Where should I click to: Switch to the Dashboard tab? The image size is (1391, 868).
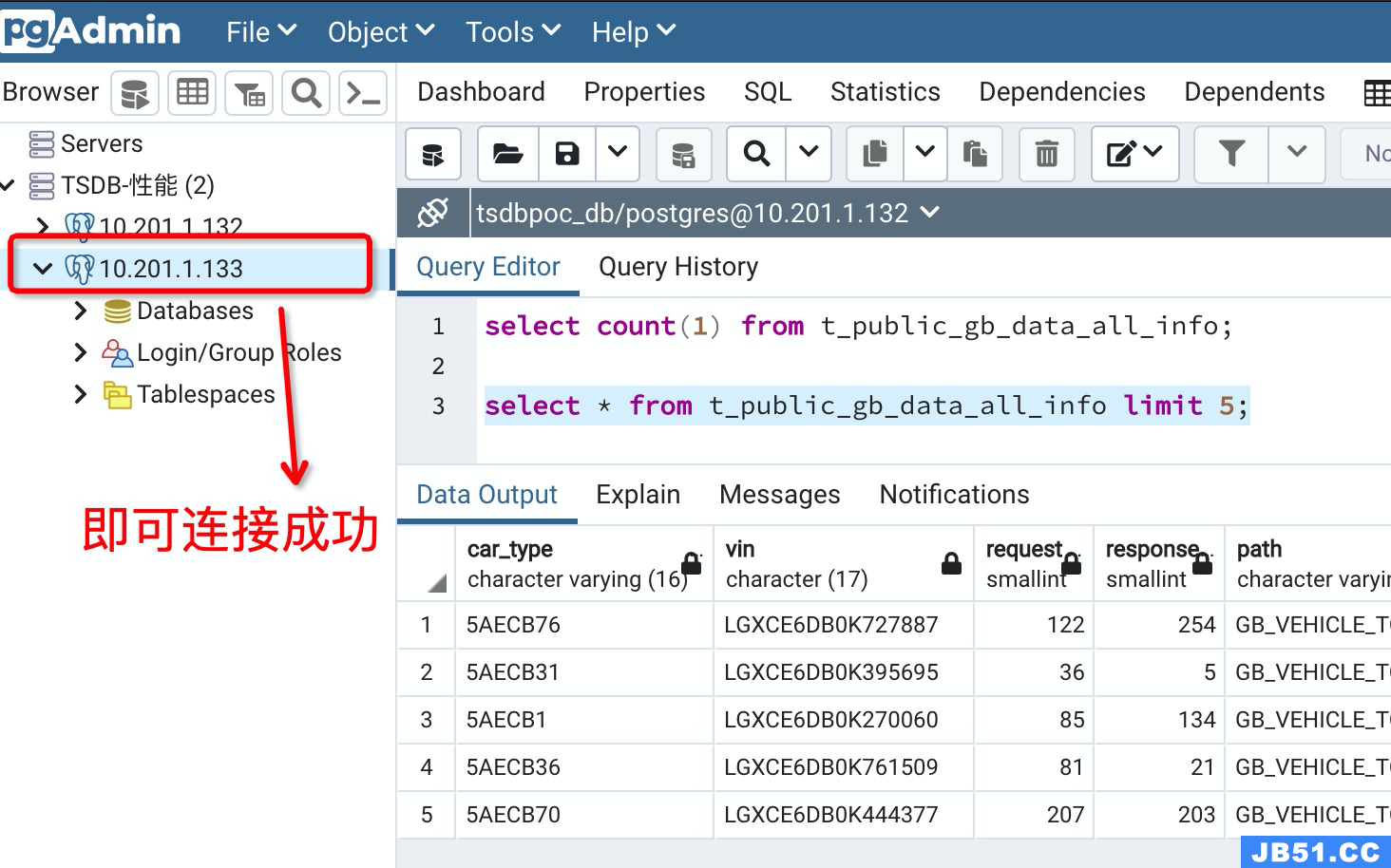481,92
